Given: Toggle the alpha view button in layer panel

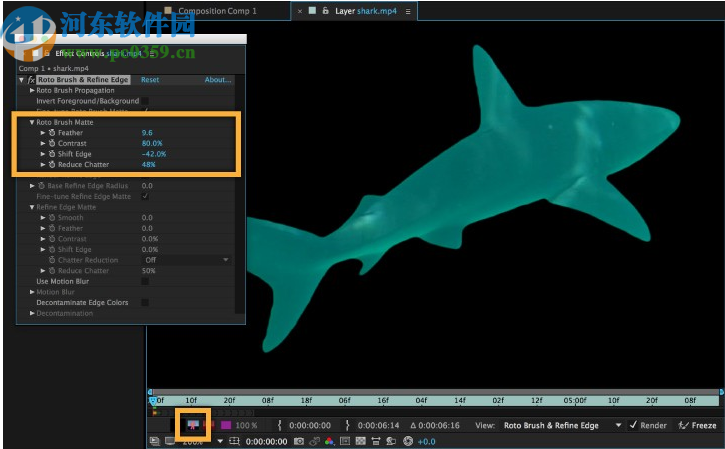Looking at the screenshot, I should pyautogui.click(x=191, y=425).
